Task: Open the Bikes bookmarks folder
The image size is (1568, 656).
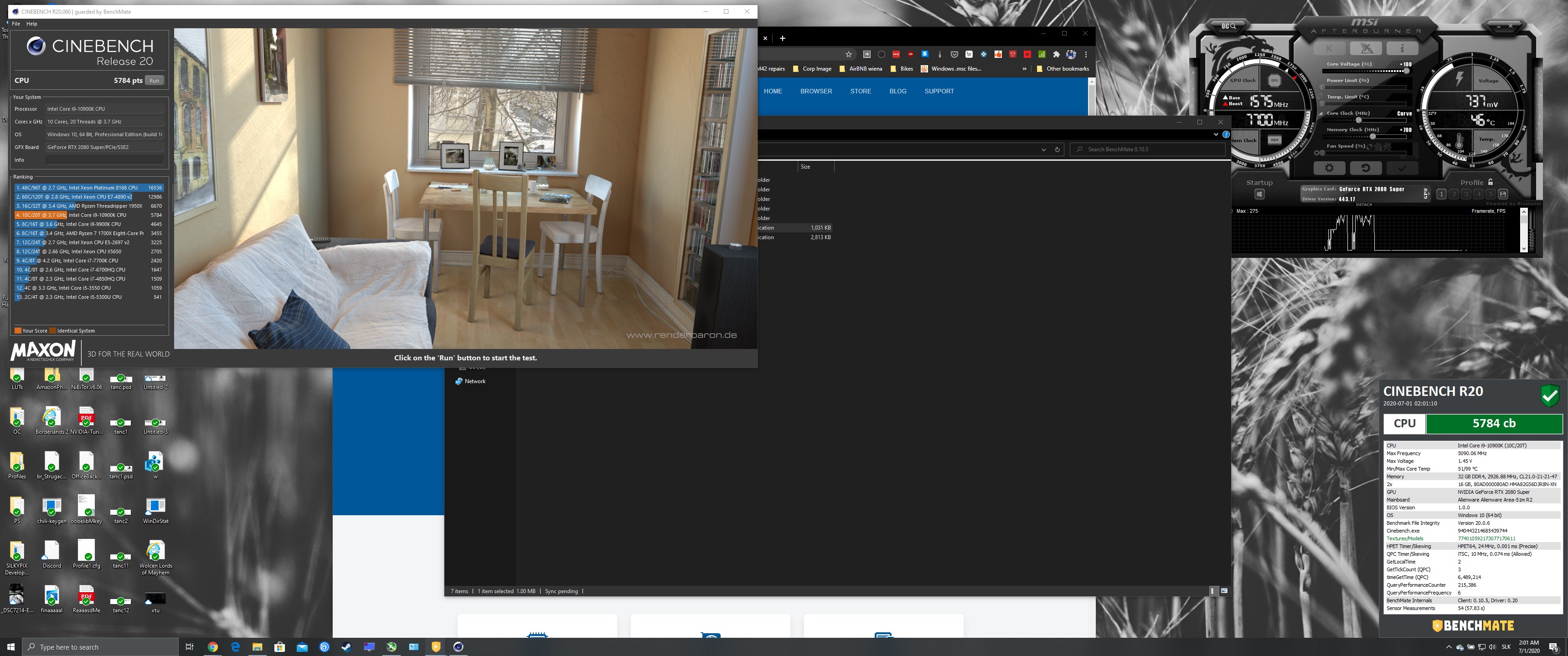Action: [902, 69]
